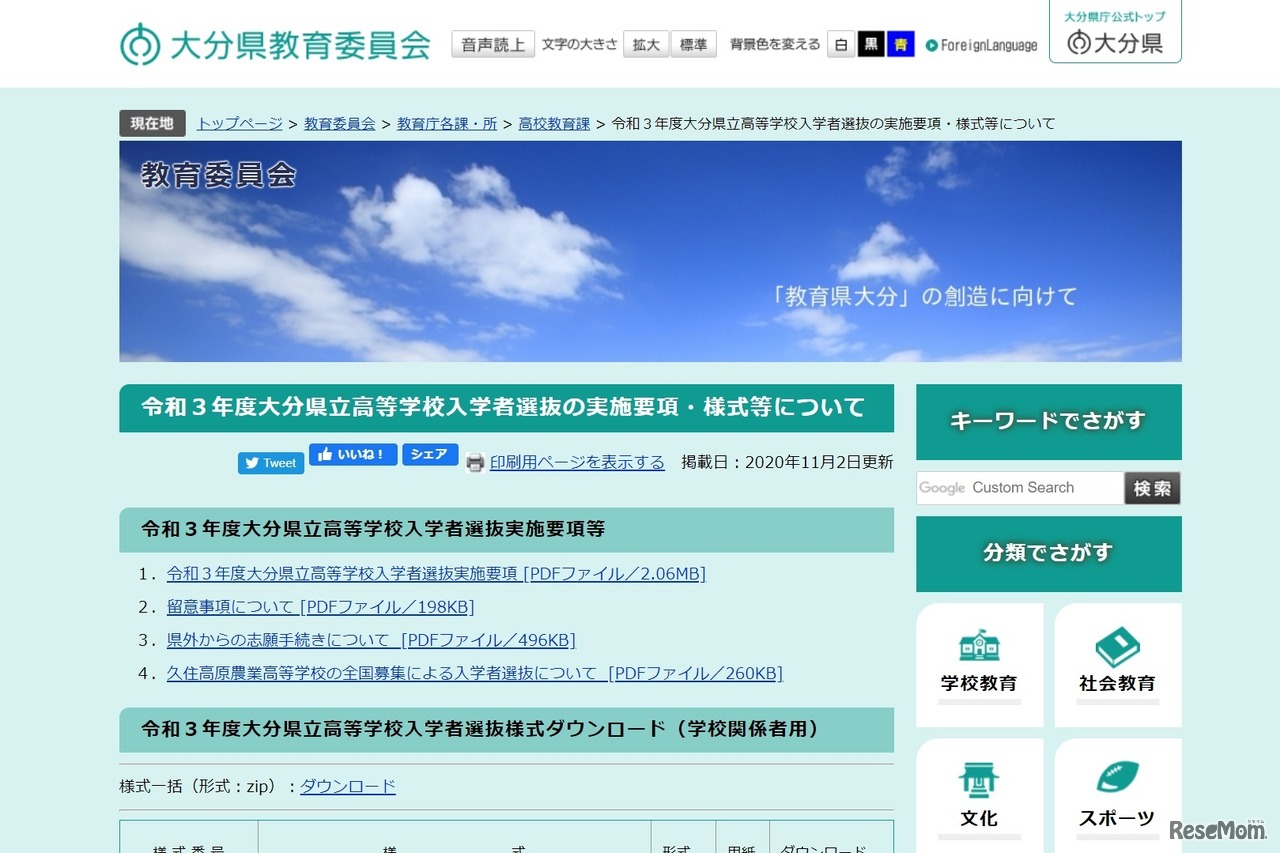Expand the ForeignLanguage option
Screen dimensions: 1280x853
click(x=982, y=44)
